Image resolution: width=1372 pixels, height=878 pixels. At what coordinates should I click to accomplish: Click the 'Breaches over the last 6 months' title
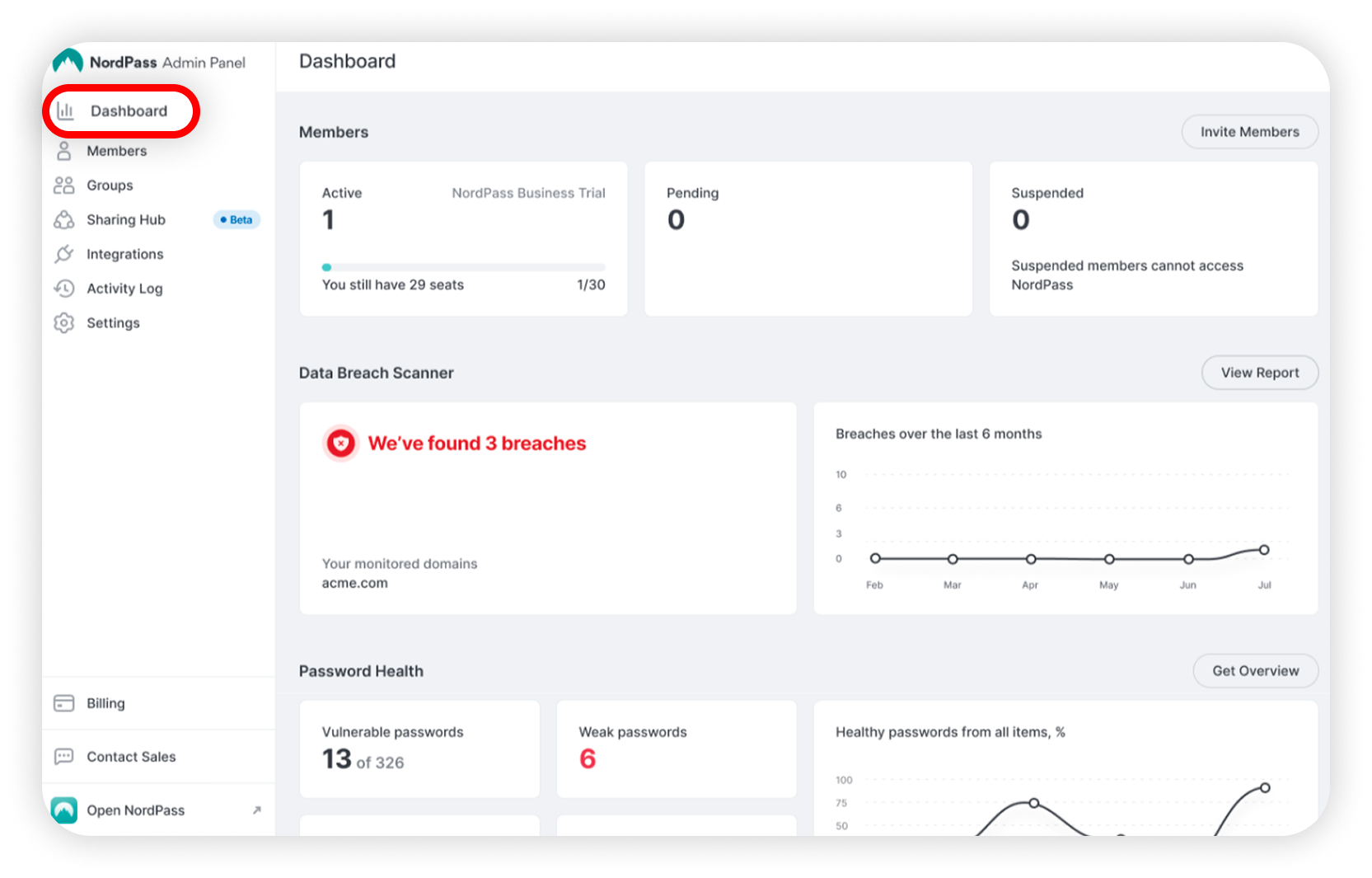point(939,434)
